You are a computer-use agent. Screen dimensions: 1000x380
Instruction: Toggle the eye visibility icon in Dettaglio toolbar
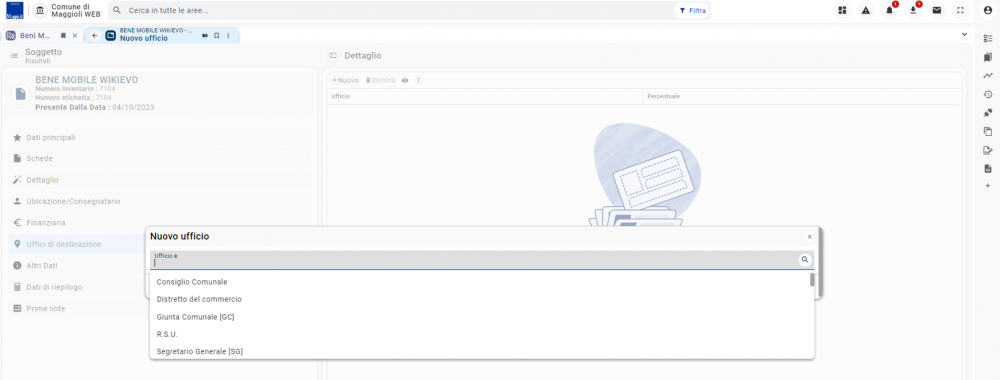click(404, 80)
